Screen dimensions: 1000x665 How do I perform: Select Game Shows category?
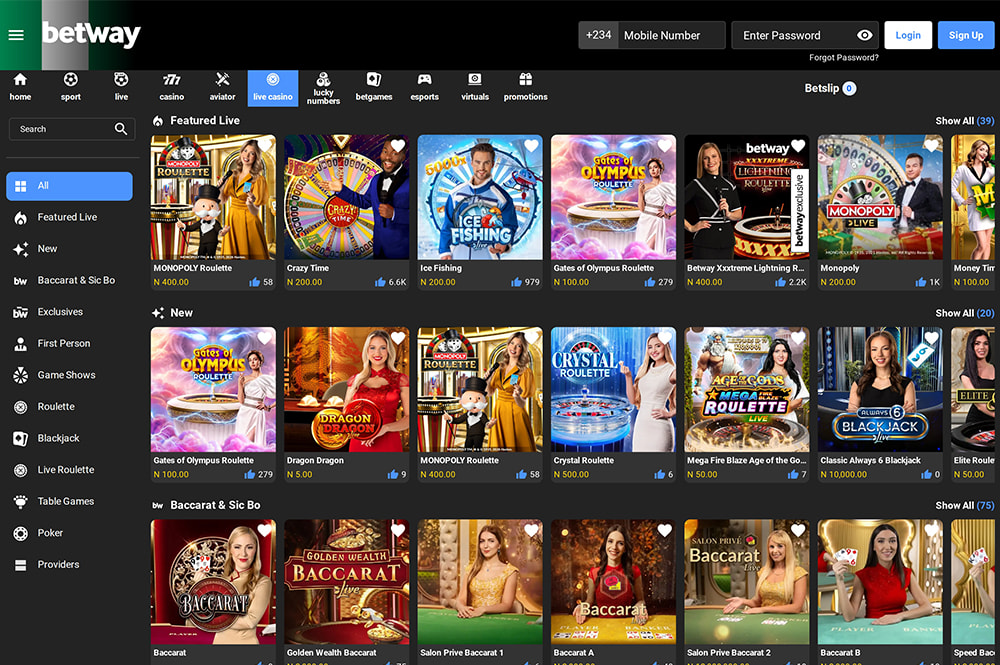pos(70,375)
